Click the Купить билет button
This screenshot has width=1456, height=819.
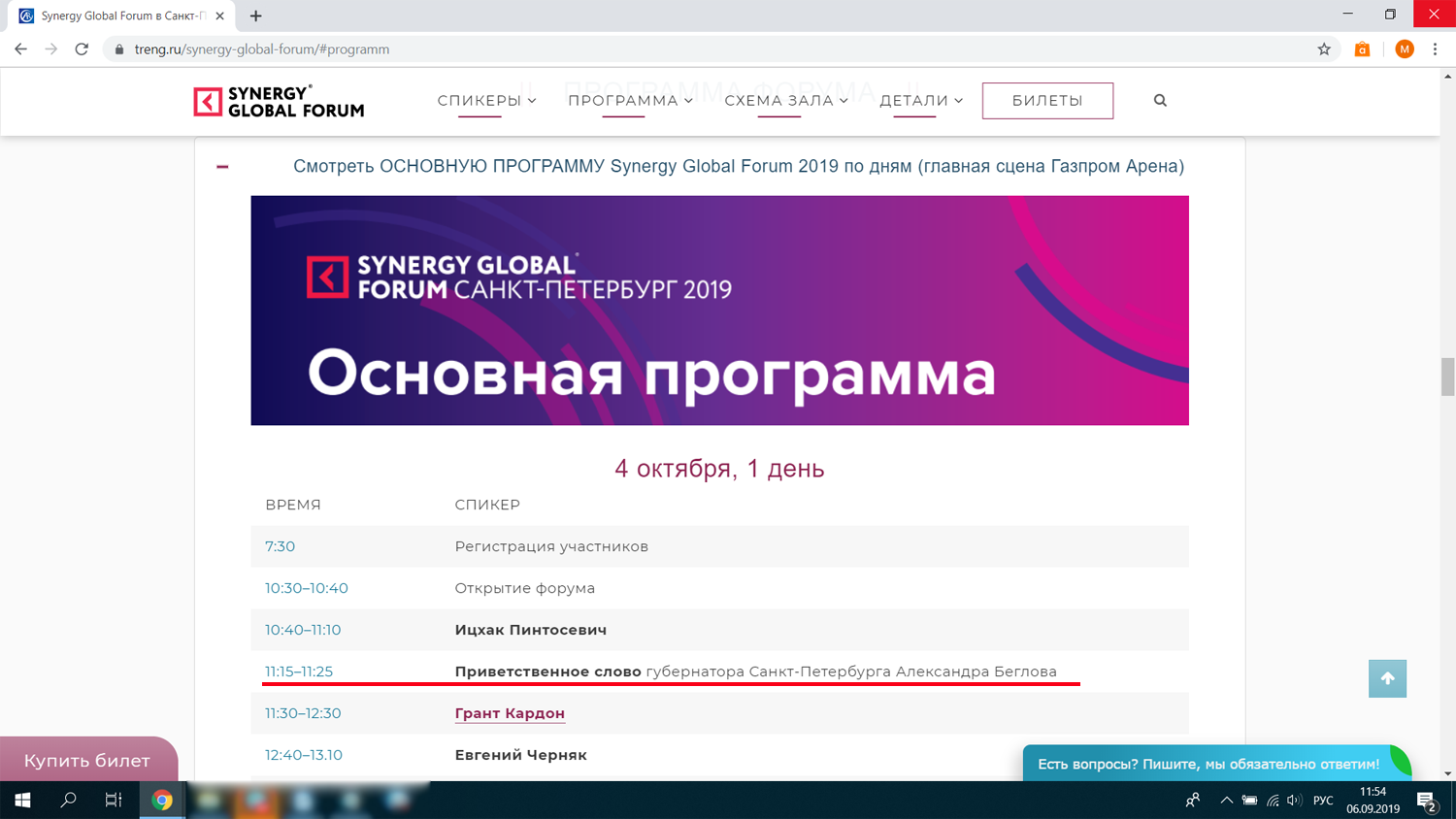pos(87,760)
